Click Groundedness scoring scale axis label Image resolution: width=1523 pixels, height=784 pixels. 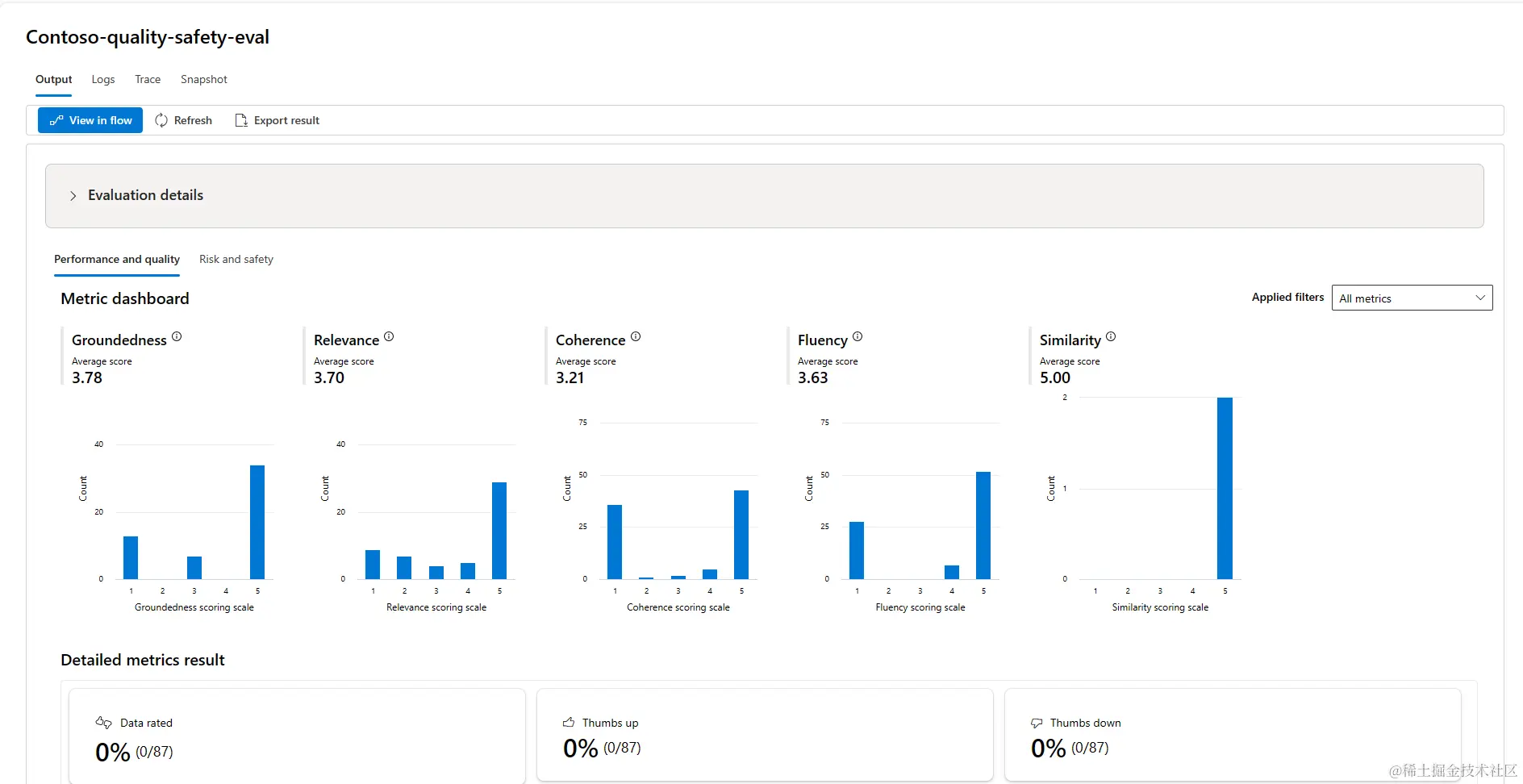(x=194, y=607)
